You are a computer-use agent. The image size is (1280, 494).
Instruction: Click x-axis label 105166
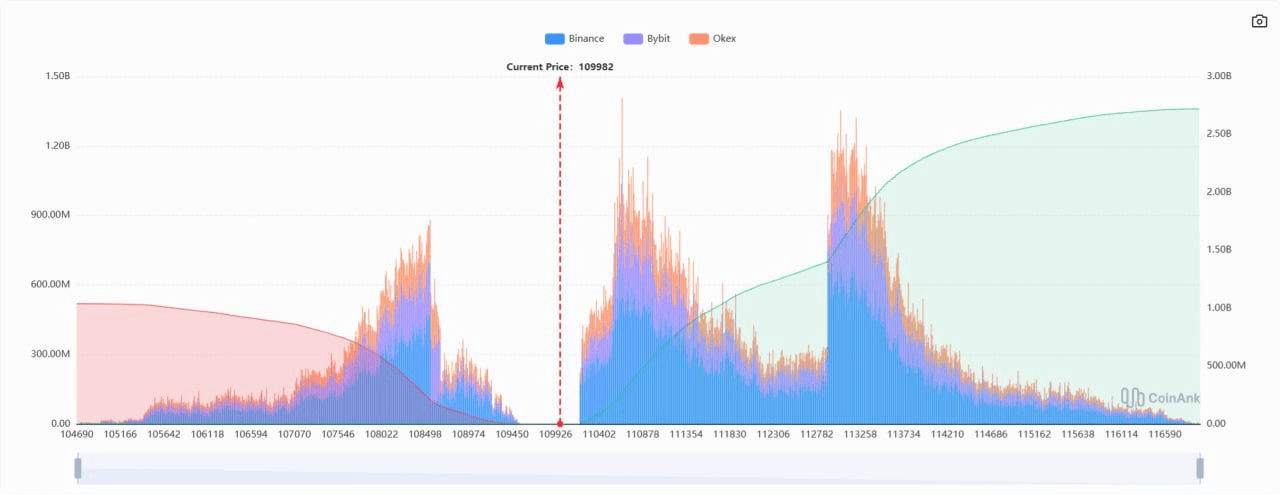pos(120,435)
